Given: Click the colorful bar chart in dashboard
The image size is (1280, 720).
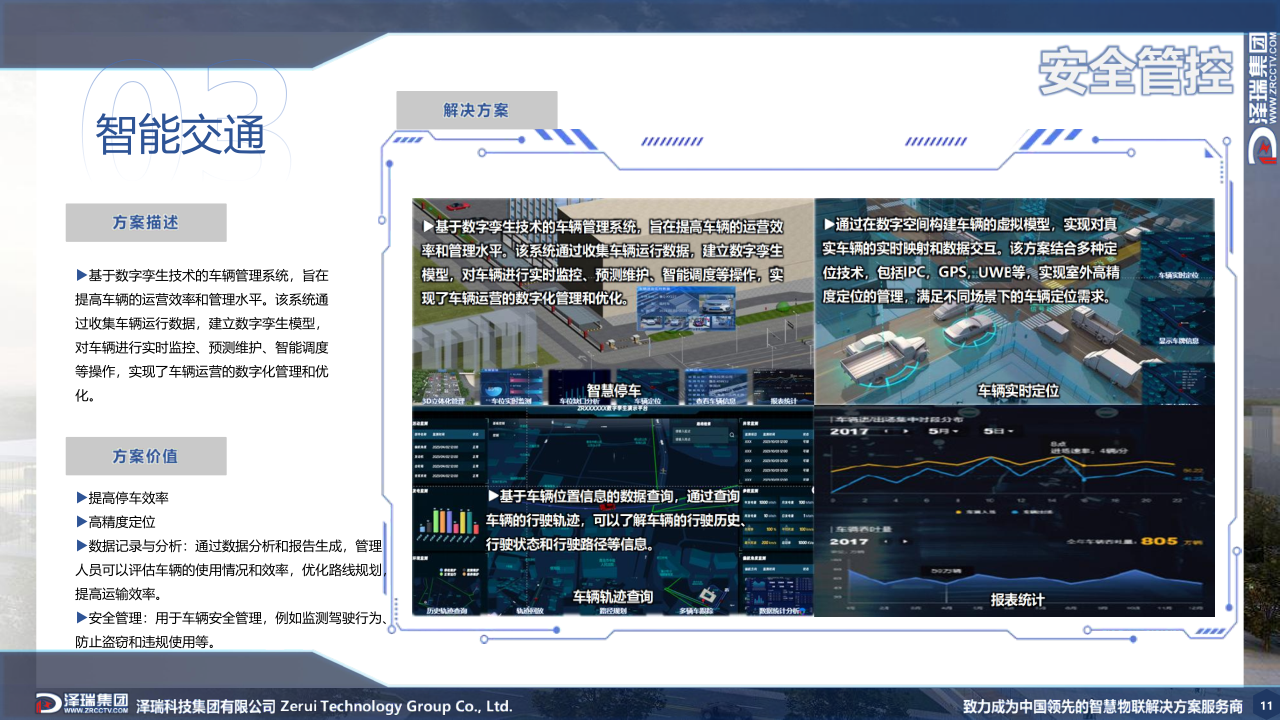Looking at the screenshot, I should point(449,520).
